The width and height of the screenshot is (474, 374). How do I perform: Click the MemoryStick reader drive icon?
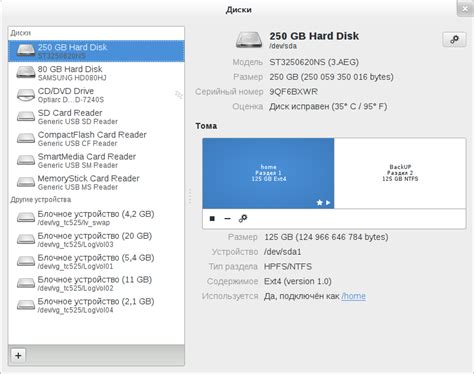click(x=26, y=182)
